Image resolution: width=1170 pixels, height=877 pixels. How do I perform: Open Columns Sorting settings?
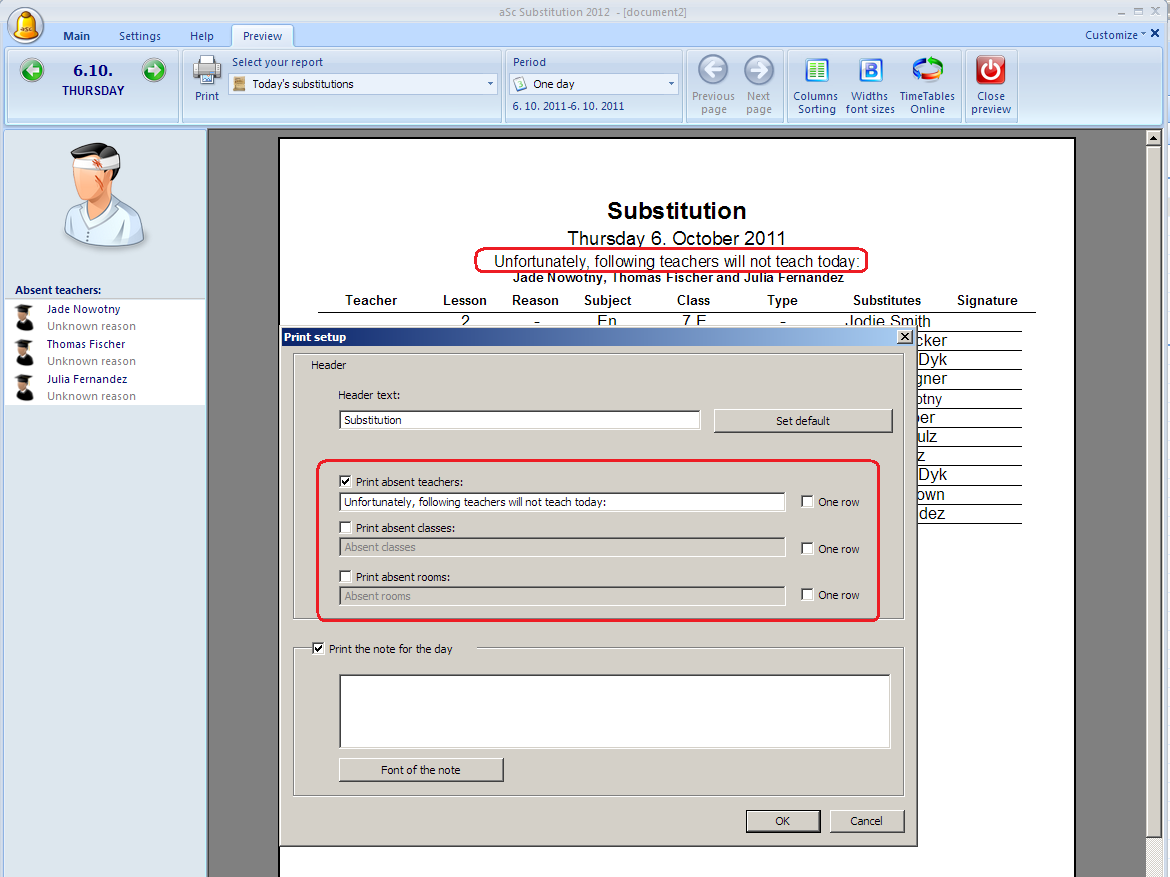[816, 85]
